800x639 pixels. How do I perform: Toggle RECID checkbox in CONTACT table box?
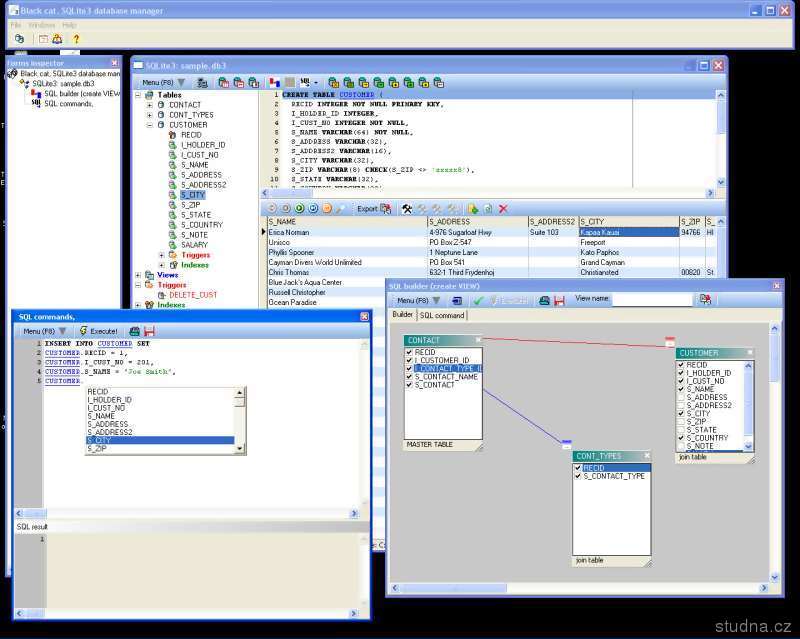409,352
